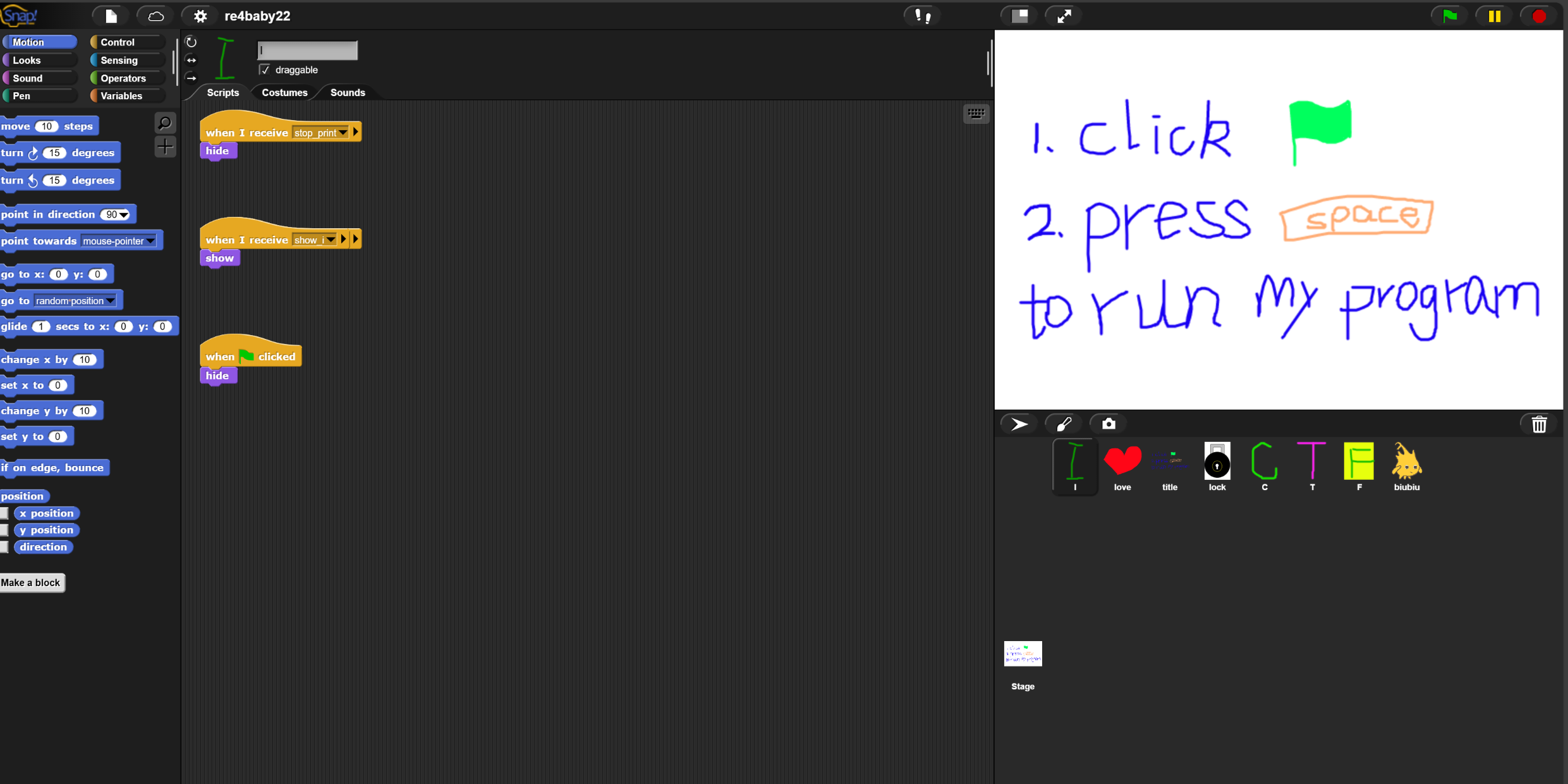Open the stop_print message dropdown
1568x784 pixels.
(343, 133)
